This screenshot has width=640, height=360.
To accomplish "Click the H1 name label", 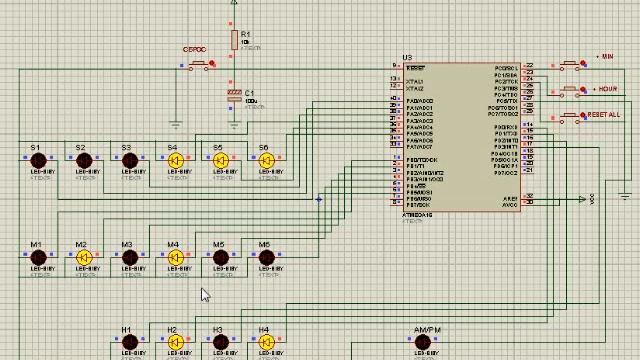I will (127, 329).
